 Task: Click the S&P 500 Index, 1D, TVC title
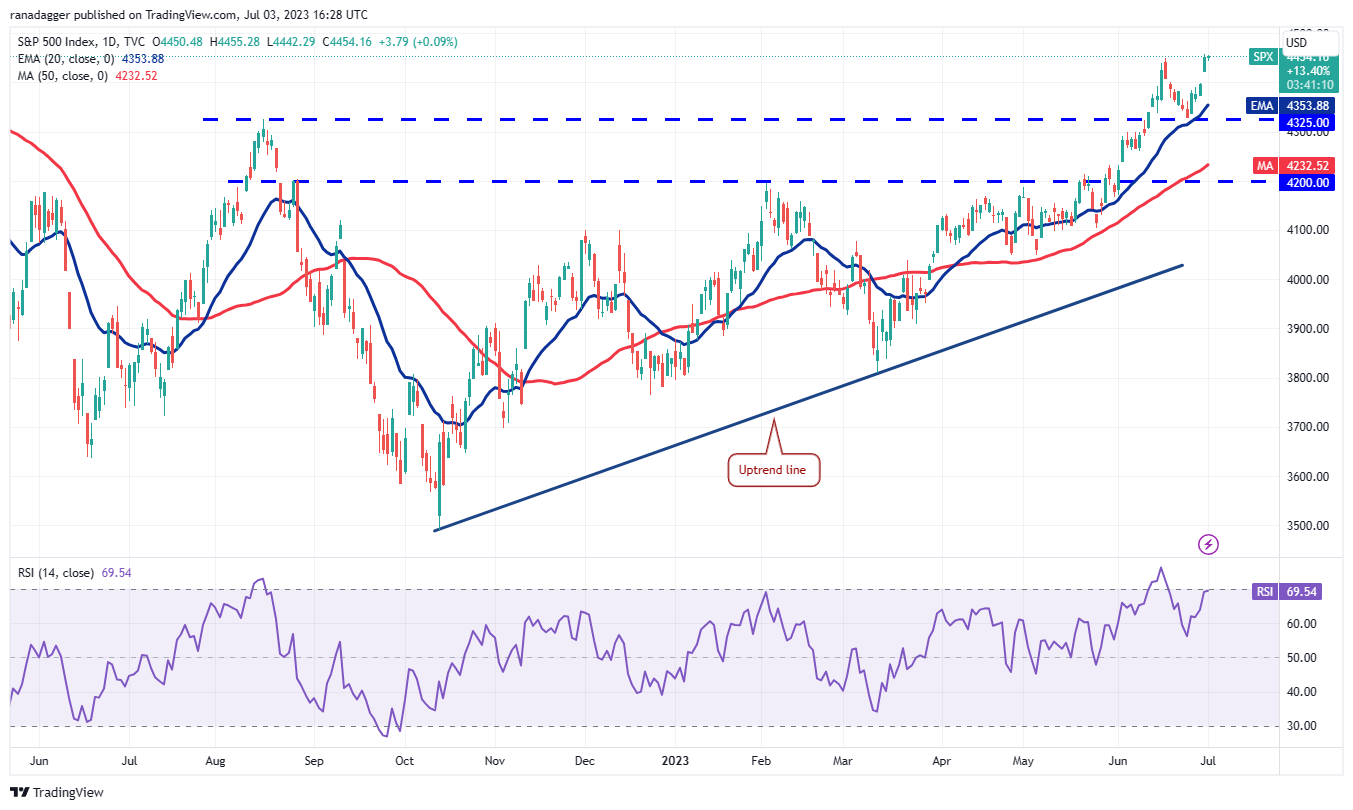tap(81, 43)
